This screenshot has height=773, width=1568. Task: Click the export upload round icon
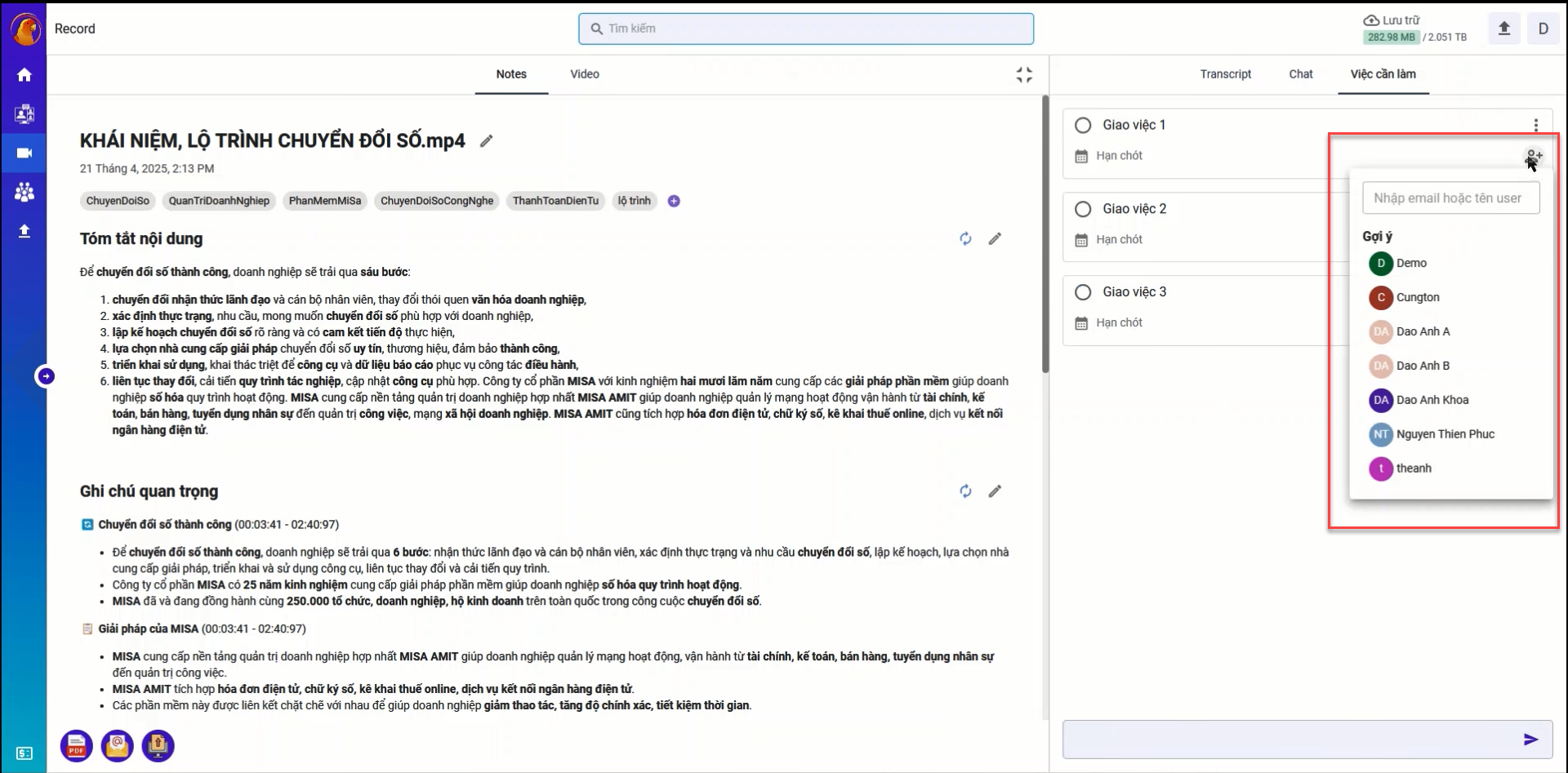(158, 746)
